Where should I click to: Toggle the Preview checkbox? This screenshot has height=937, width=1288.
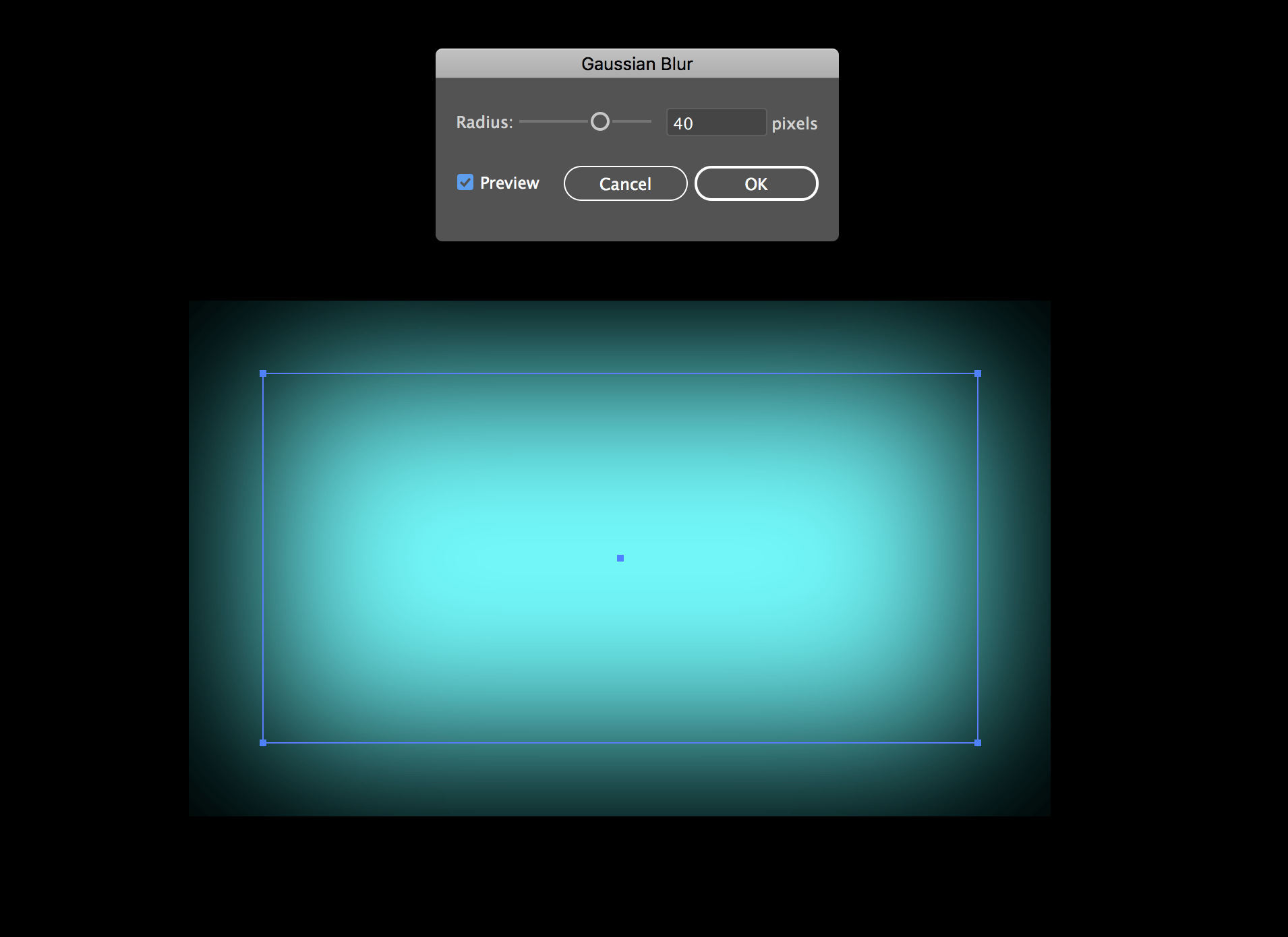pyautogui.click(x=465, y=182)
